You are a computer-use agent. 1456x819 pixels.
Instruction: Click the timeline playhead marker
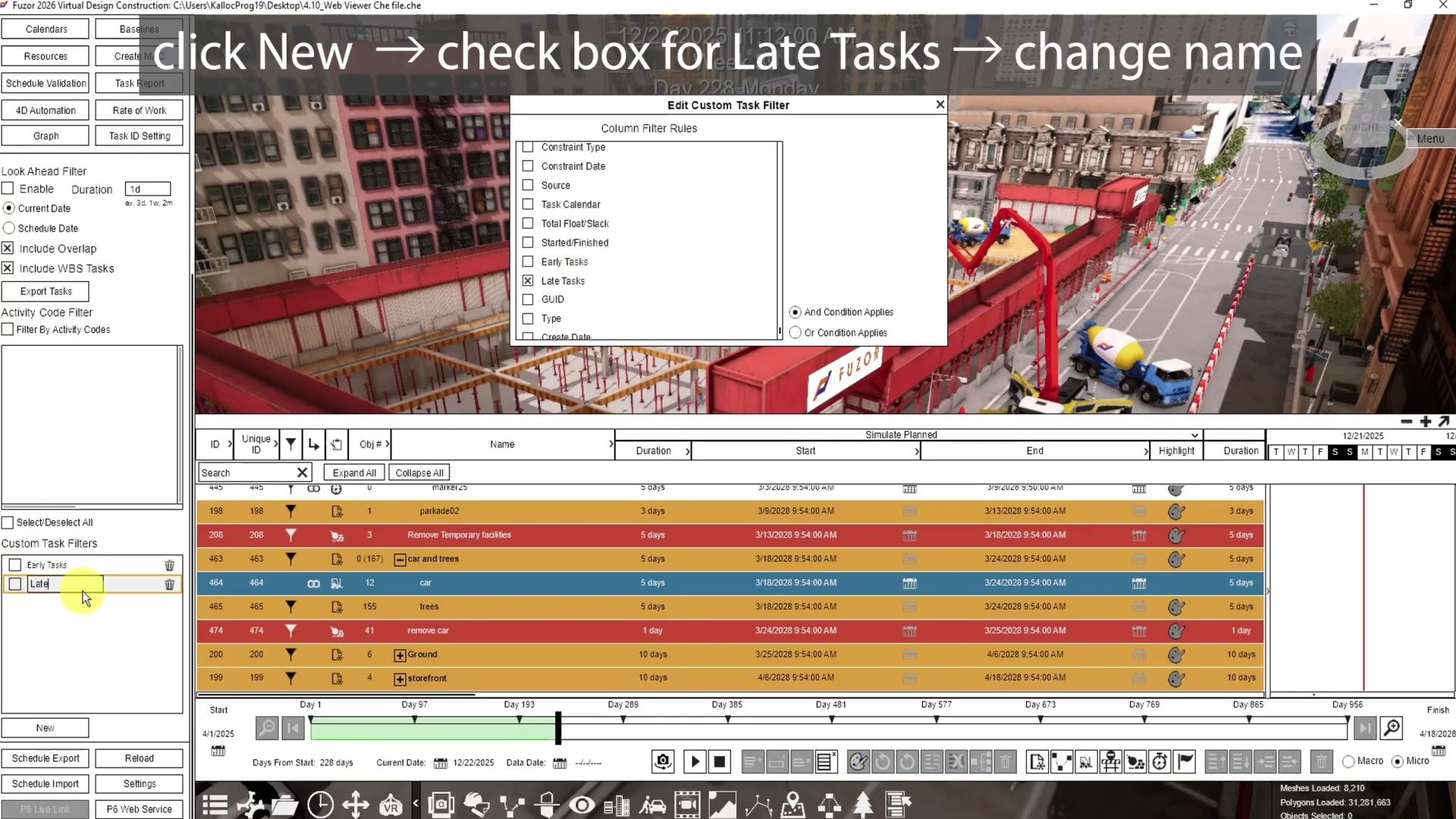point(558,728)
